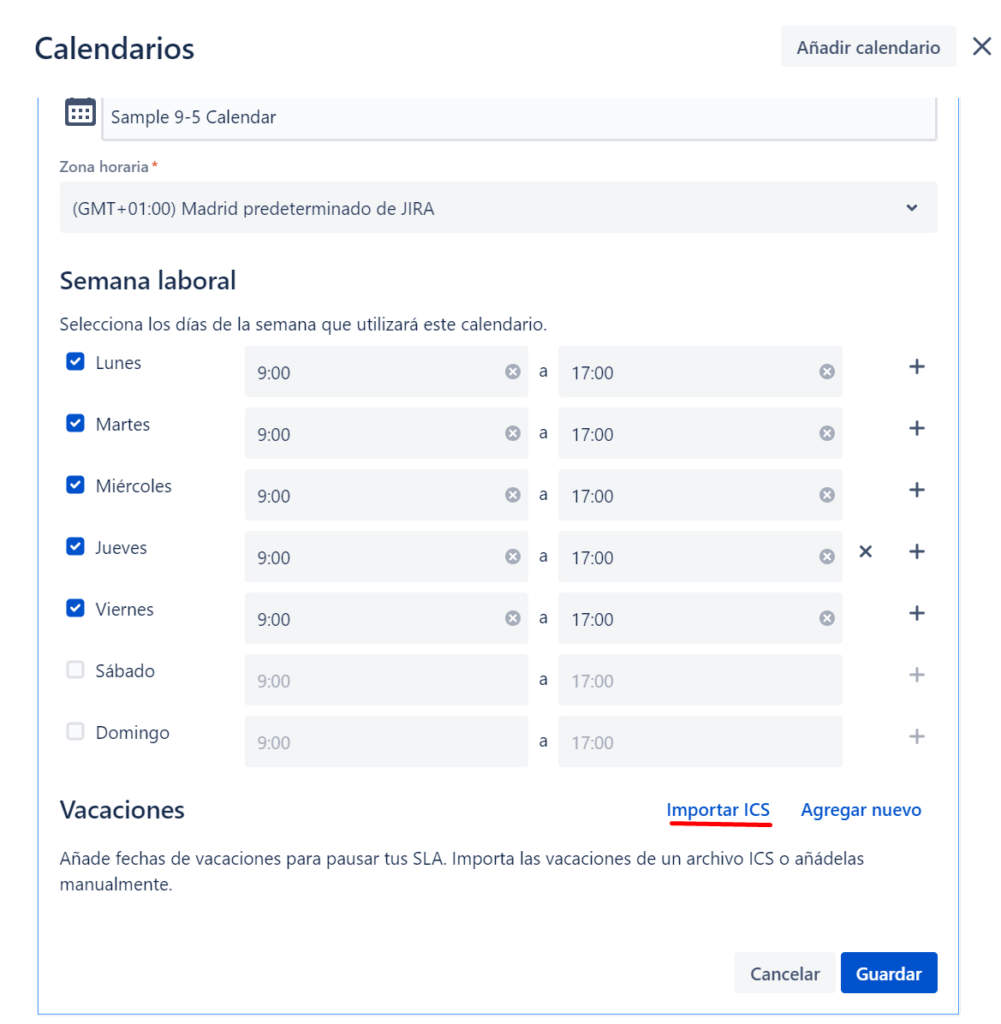Image resolution: width=1001 pixels, height=1024 pixels.
Task: Add a second interval to Lunes
Action: [917, 366]
